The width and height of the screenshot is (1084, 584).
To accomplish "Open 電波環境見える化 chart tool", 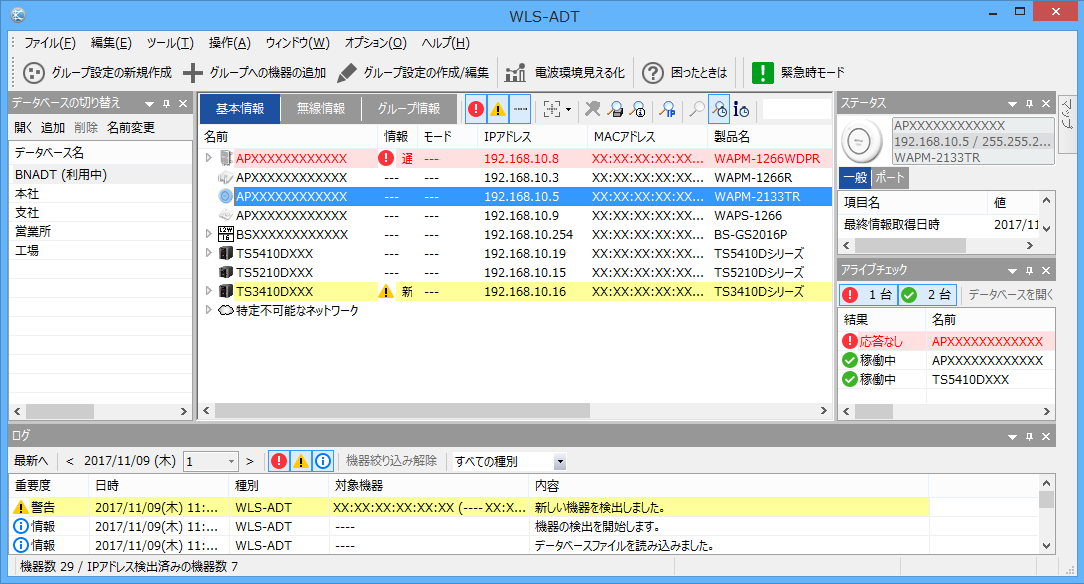I will coord(565,73).
